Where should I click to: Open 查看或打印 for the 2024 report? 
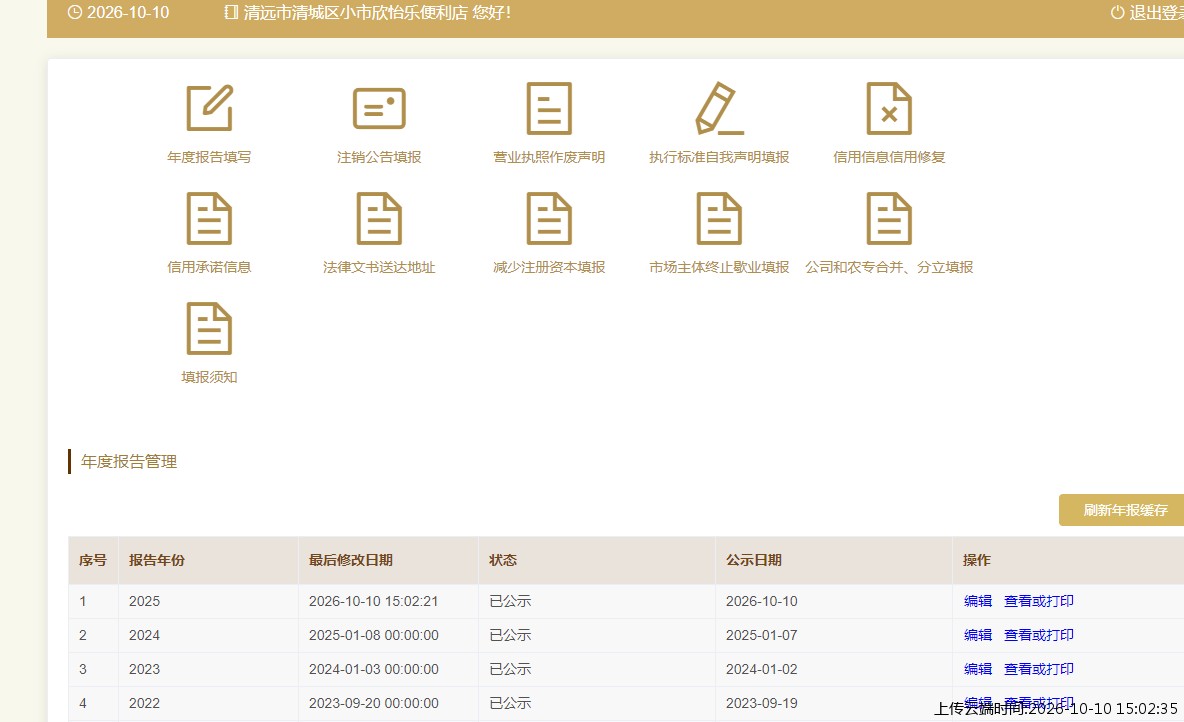(1038, 635)
